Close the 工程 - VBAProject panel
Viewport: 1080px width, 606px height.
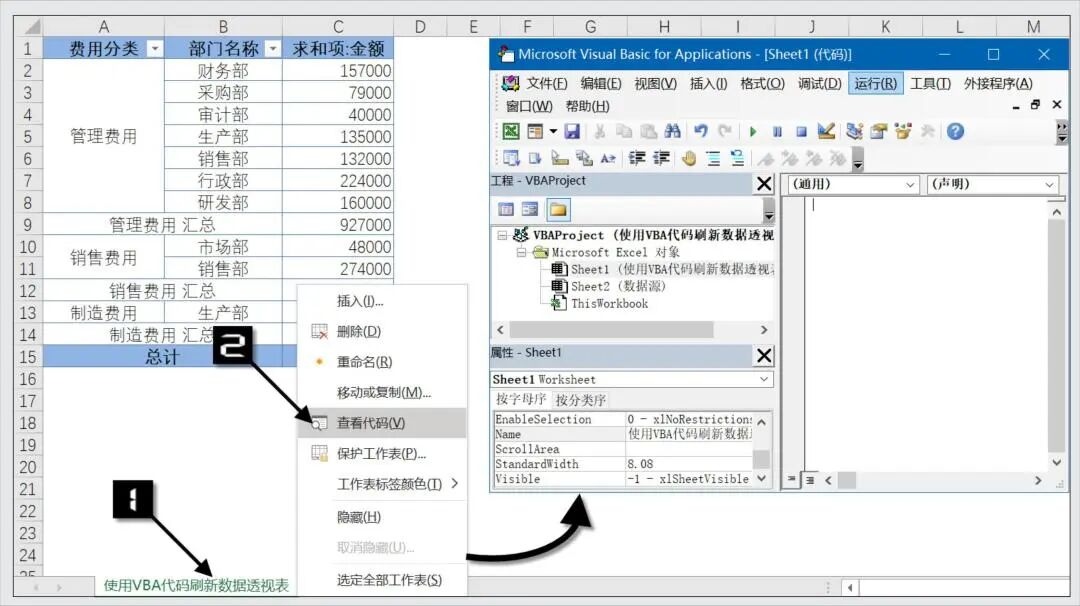[x=764, y=184]
